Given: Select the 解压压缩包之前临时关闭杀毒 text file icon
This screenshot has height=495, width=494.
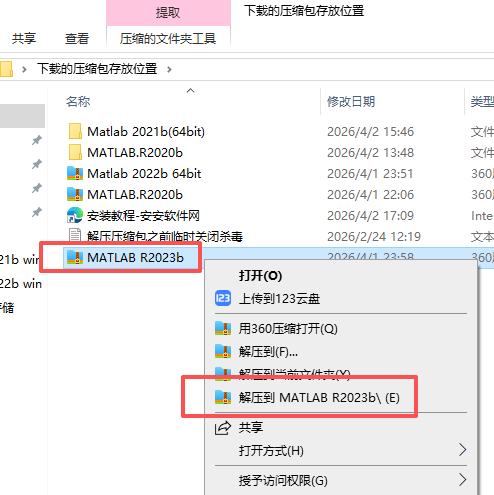Looking at the screenshot, I should (x=75, y=235).
